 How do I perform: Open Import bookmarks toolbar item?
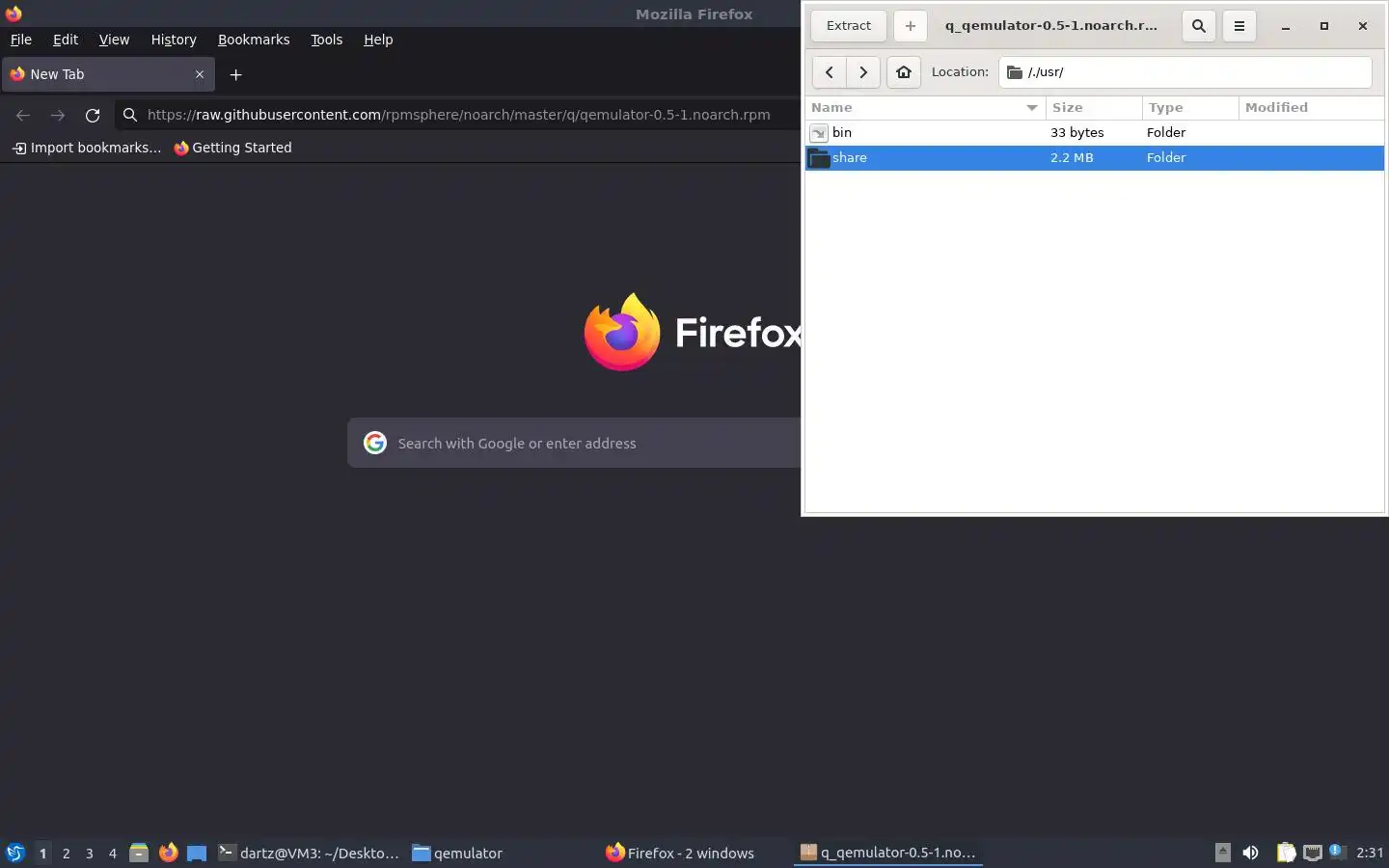[87, 148]
